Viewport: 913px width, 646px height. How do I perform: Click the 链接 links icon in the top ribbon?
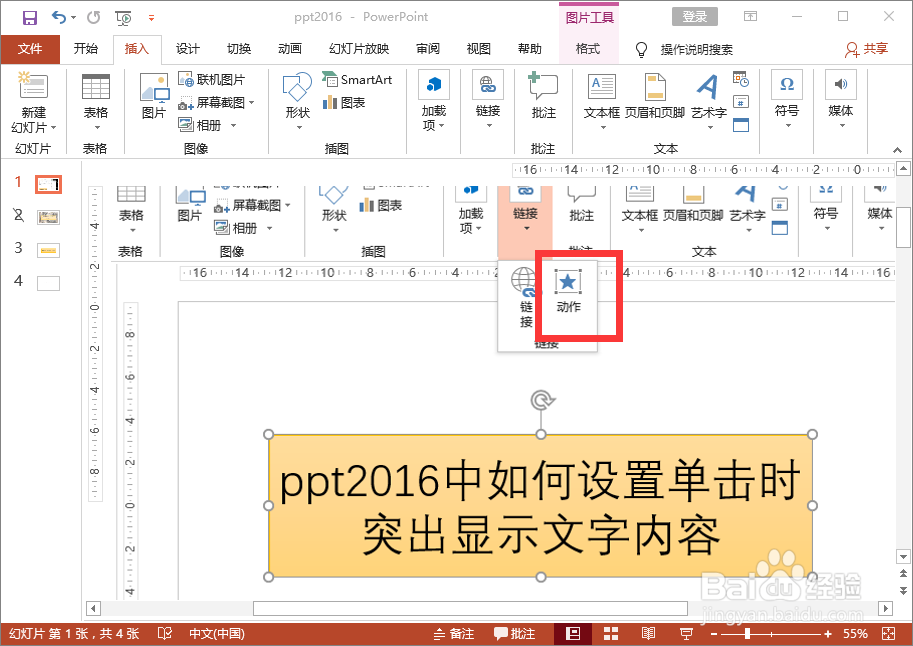488,85
